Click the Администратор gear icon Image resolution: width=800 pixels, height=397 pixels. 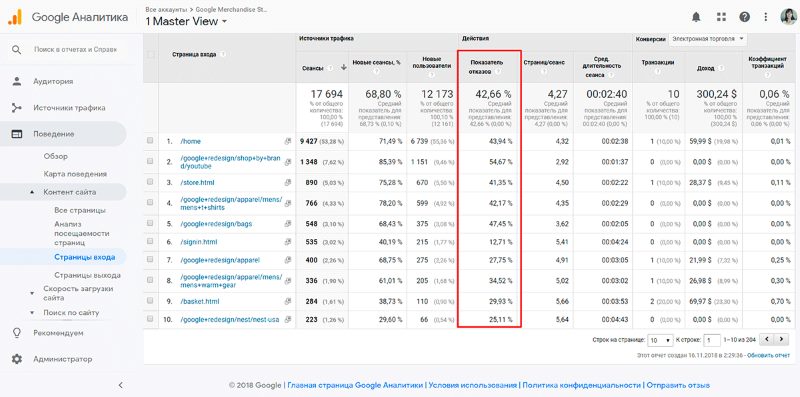(17, 359)
